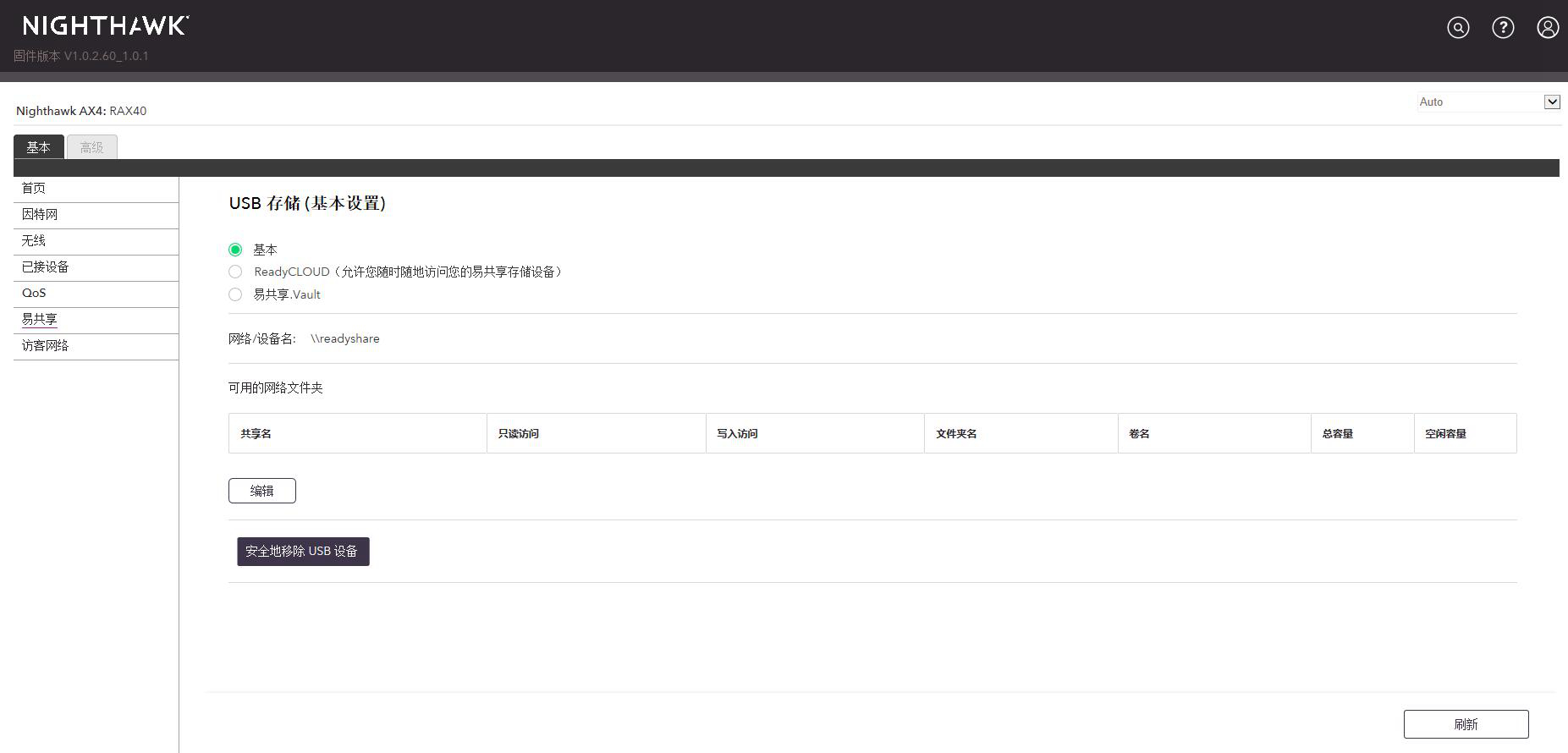Click the USB 存储 (基本设置) heading
The image size is (1568, 753).
pos(307,203)
